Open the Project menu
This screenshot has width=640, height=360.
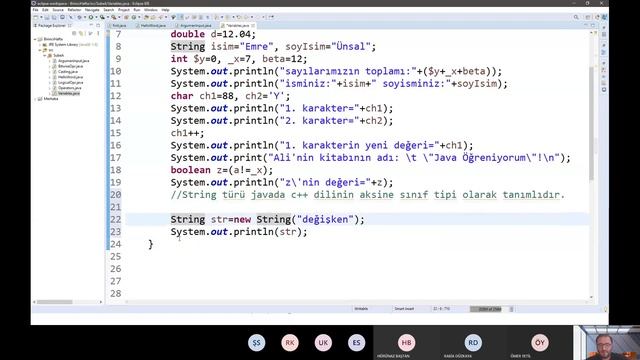point(124,10)
